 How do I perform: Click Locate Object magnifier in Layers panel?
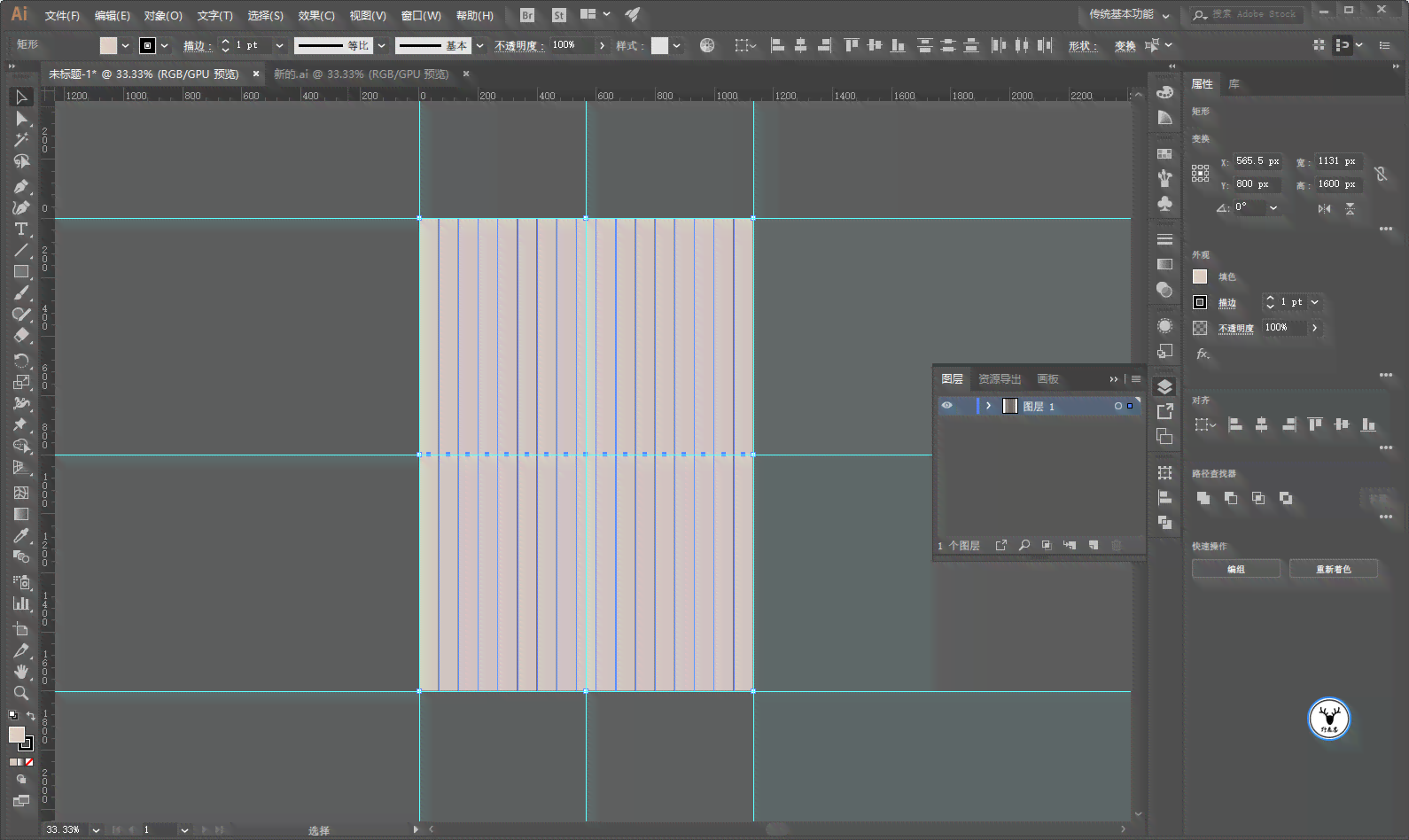coord(1024,545)
